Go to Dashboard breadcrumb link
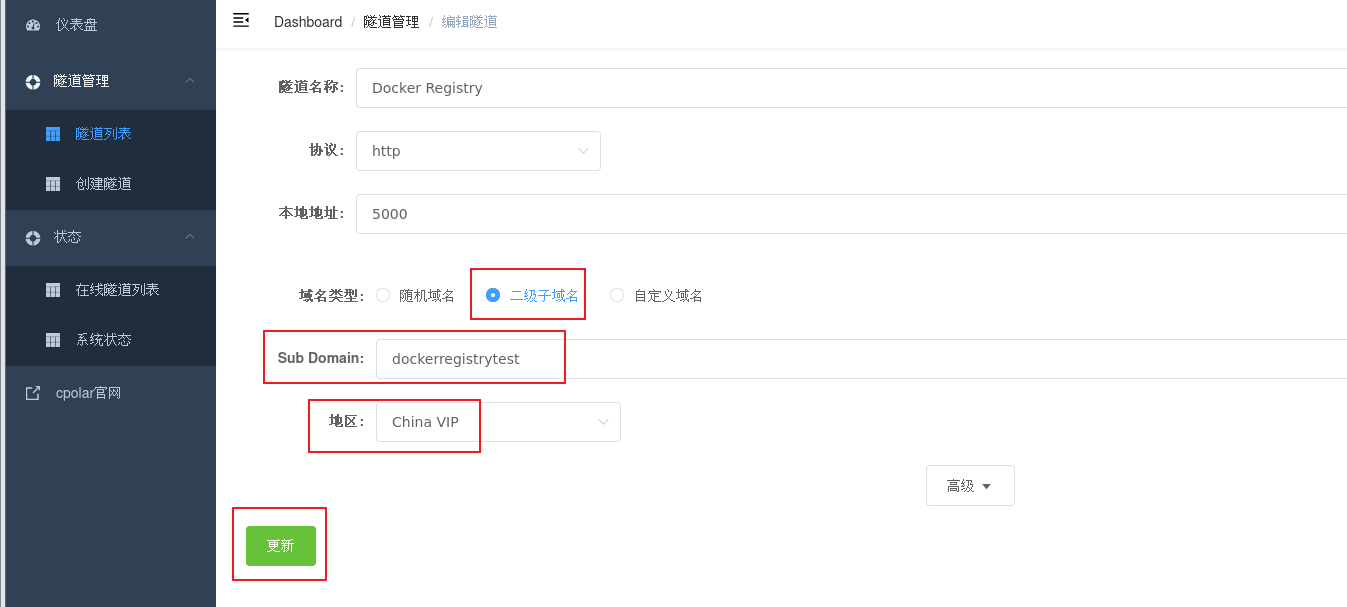Image resolution: width=1347 pixels, height=607 pixels. pos(308,22)
